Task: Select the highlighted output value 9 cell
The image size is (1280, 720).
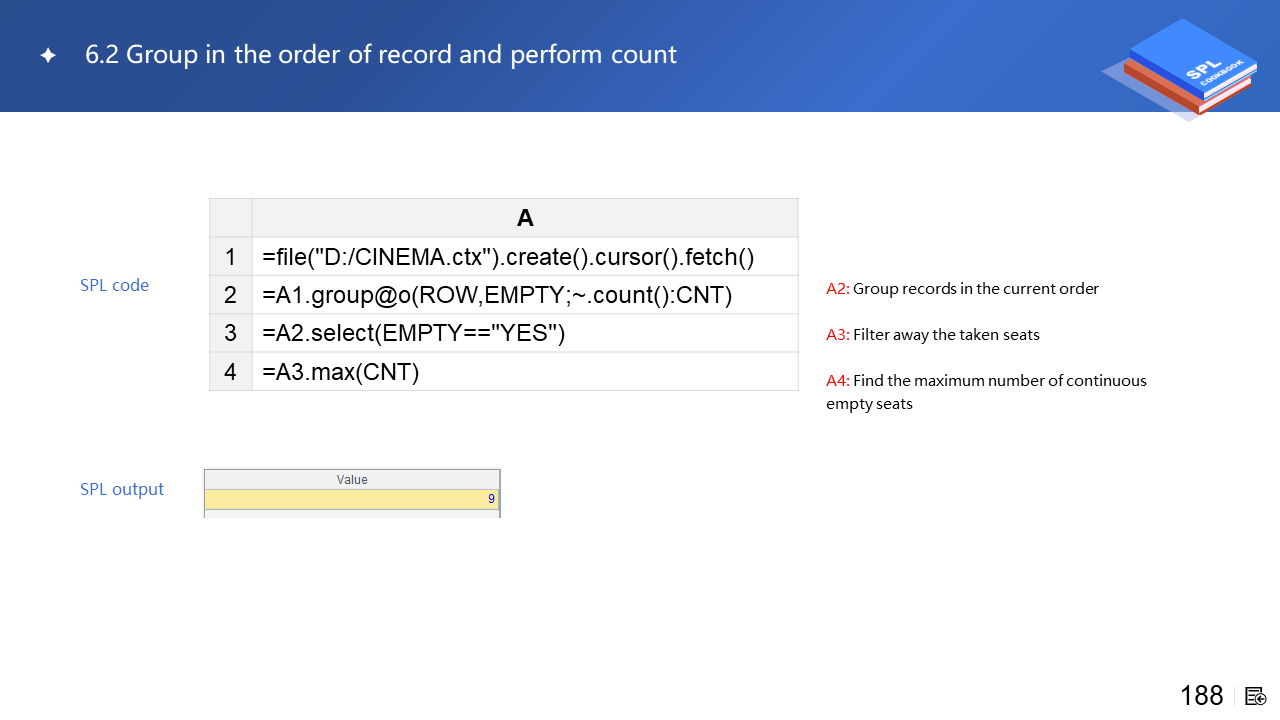Action: click(352, 499)
